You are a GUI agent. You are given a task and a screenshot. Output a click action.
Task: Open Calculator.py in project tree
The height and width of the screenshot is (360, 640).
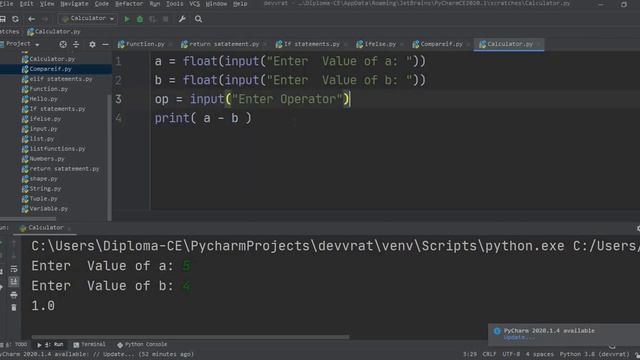(x=52, y=59)
